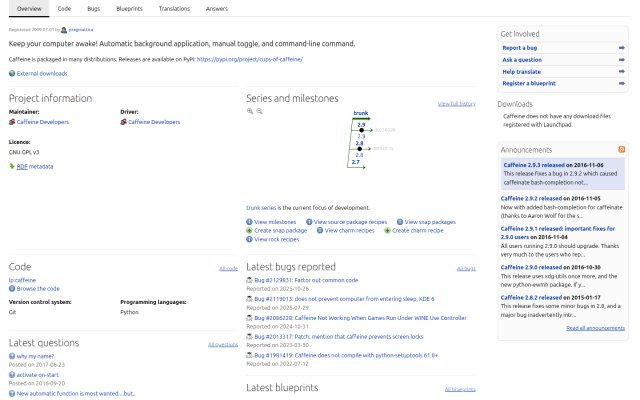This screenshot has width=640, height=400.
Task: Open Create charm recipe link
Action: click(x=418, y=231)
